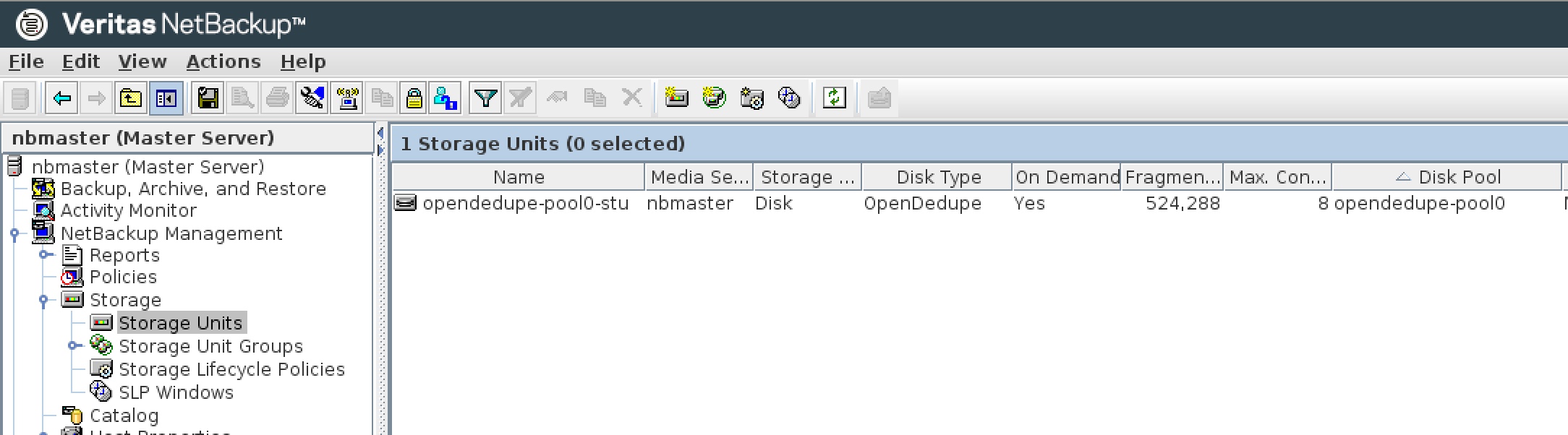This screenshot has width=1568, height=435.
Task: Click the floppy disk save icon
Action: click(x=208, y=98)
